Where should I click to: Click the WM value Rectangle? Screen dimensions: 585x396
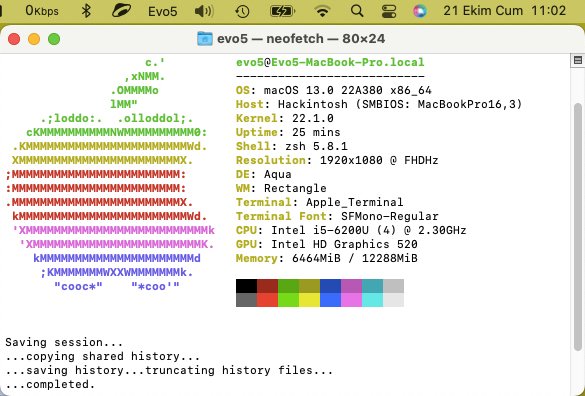tap(295, 188)
